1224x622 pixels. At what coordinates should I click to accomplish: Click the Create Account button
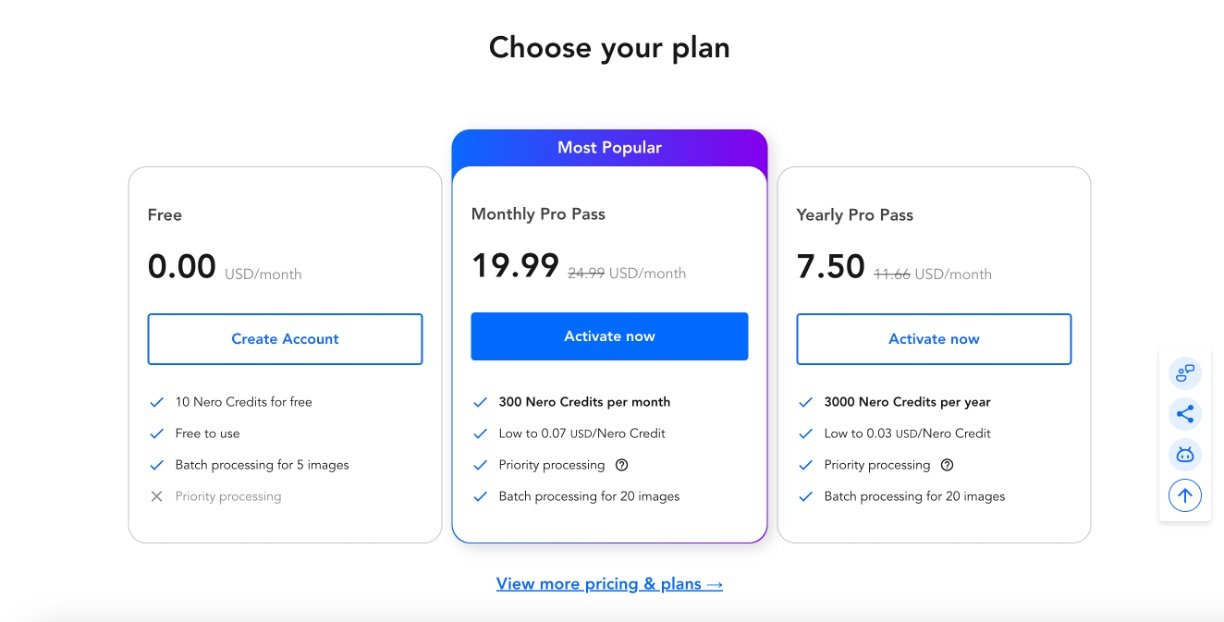pyautogui.click(x=285, y=339)
